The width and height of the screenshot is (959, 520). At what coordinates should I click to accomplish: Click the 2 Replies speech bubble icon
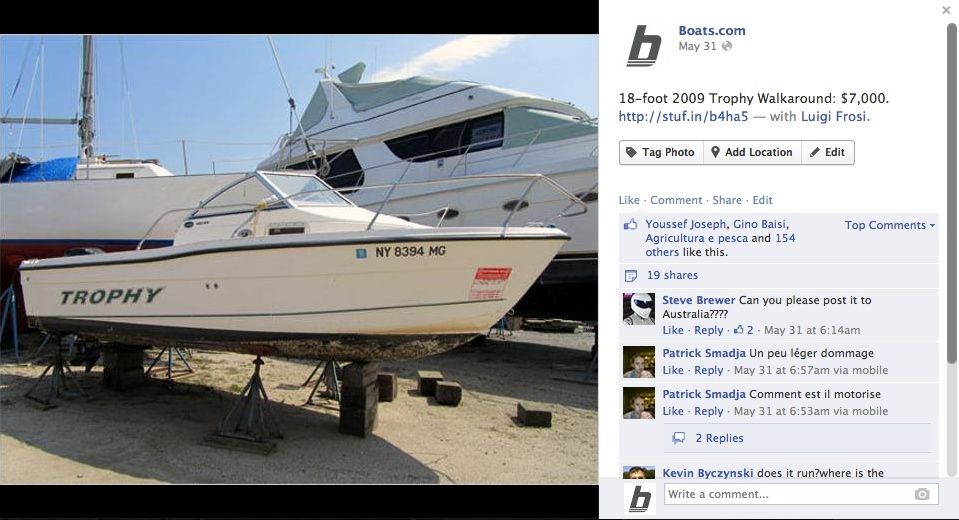(x=679, y=438)
